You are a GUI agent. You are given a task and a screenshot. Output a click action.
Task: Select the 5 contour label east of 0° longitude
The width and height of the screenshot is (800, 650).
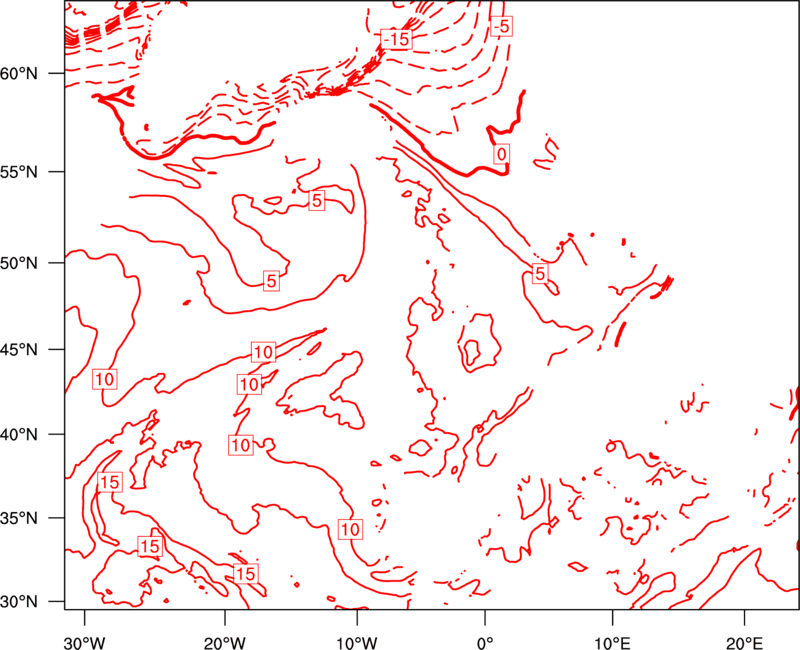click(x=540, y=273)
